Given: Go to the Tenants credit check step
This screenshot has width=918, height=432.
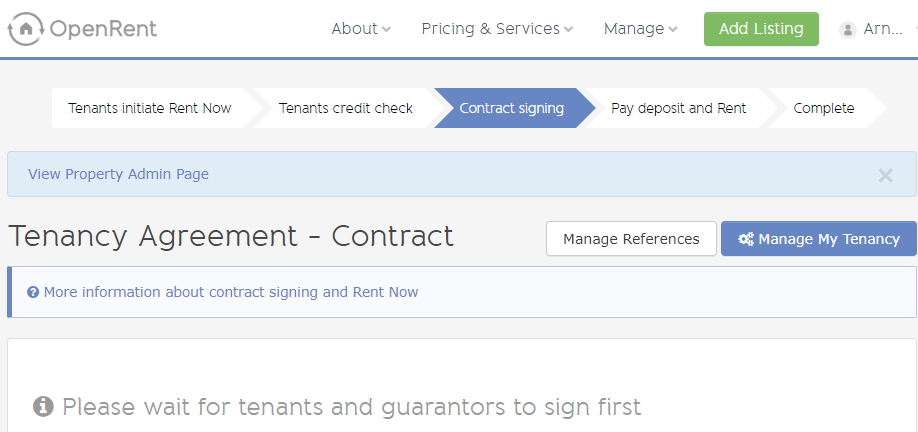Looking at the screenshot, I should pos(346,108).
